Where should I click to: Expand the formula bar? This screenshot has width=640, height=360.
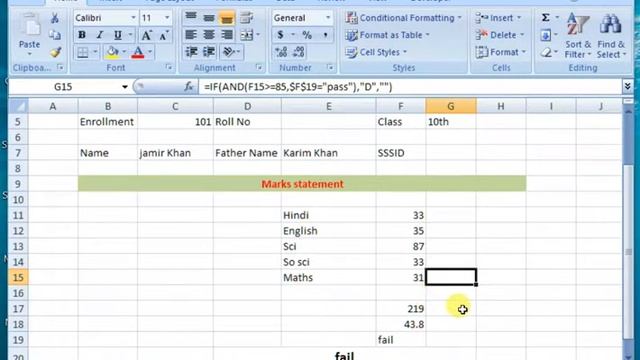[x=627, y=86]
